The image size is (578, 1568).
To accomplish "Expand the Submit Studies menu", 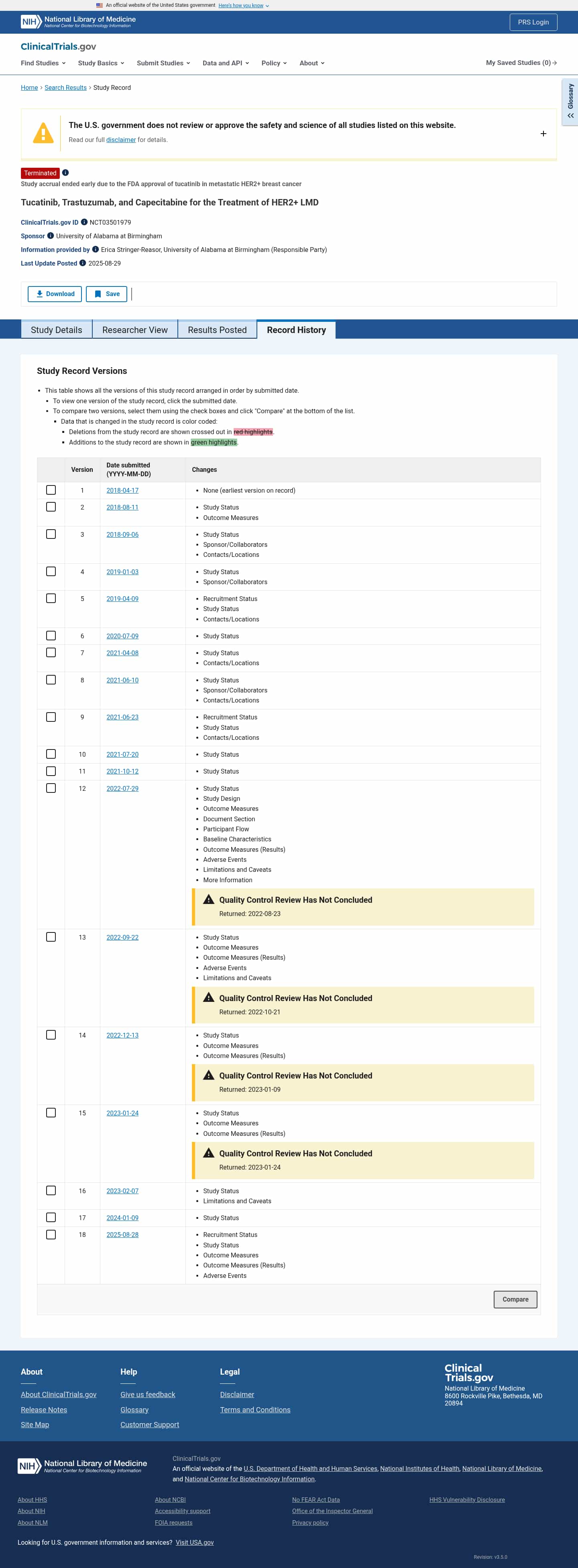I will [164, 63].
